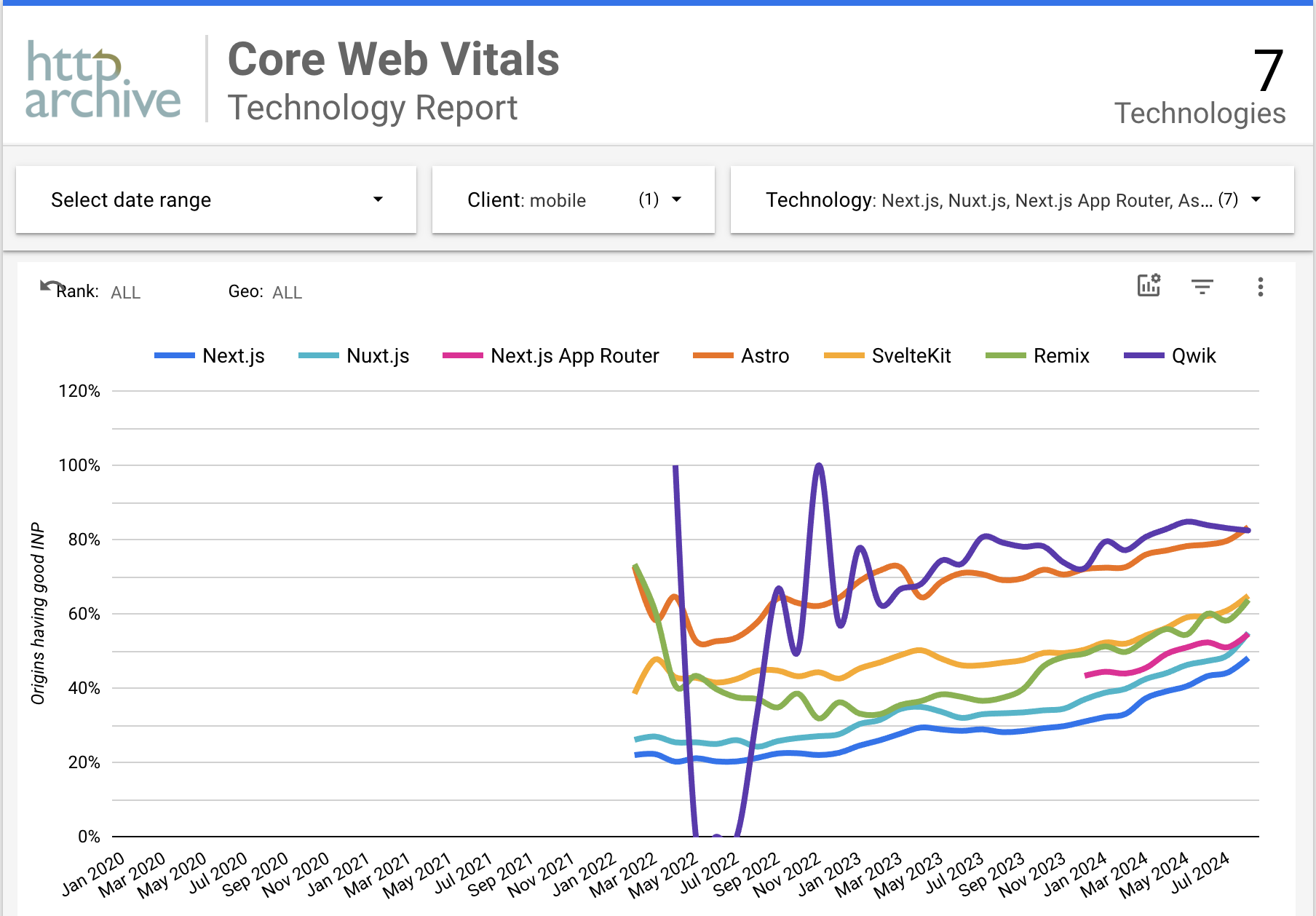This screenshot has height=916, width=1316.
Task: Click the HTTP Archive logo
Action: coord(103,79)
